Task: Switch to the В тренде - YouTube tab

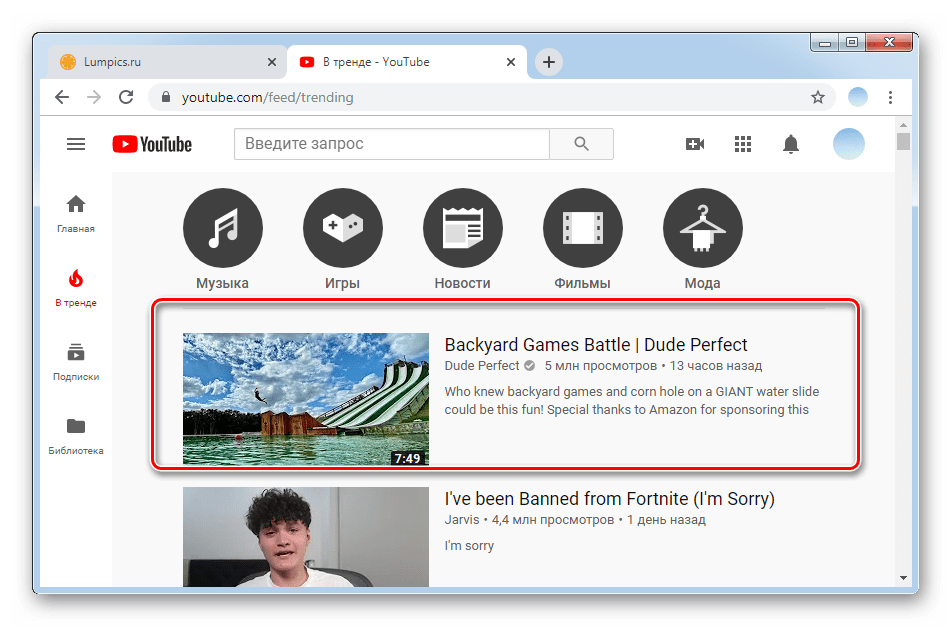Action: pos(406,62)
